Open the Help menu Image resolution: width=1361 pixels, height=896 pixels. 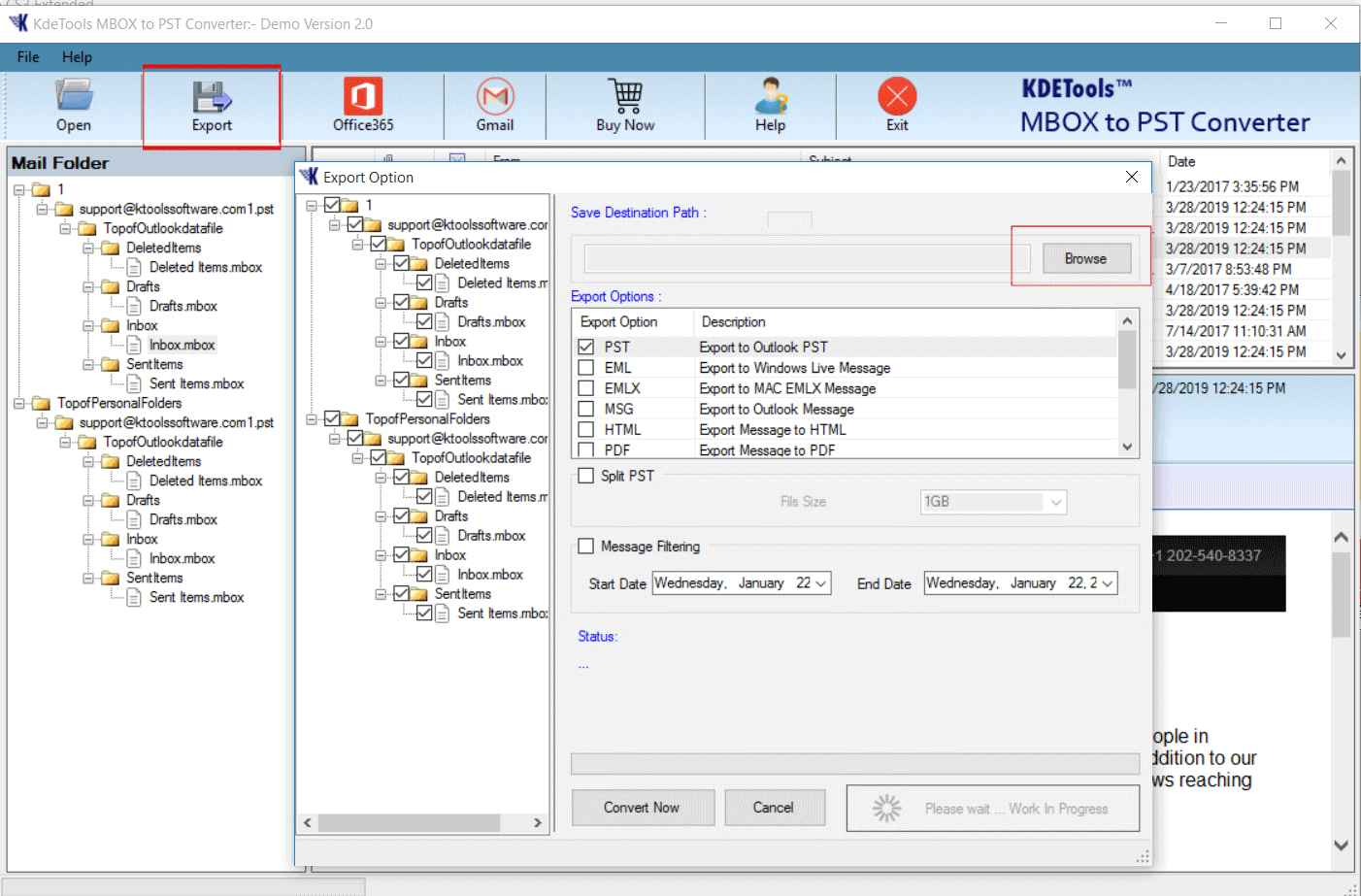[x=77, y=57]
